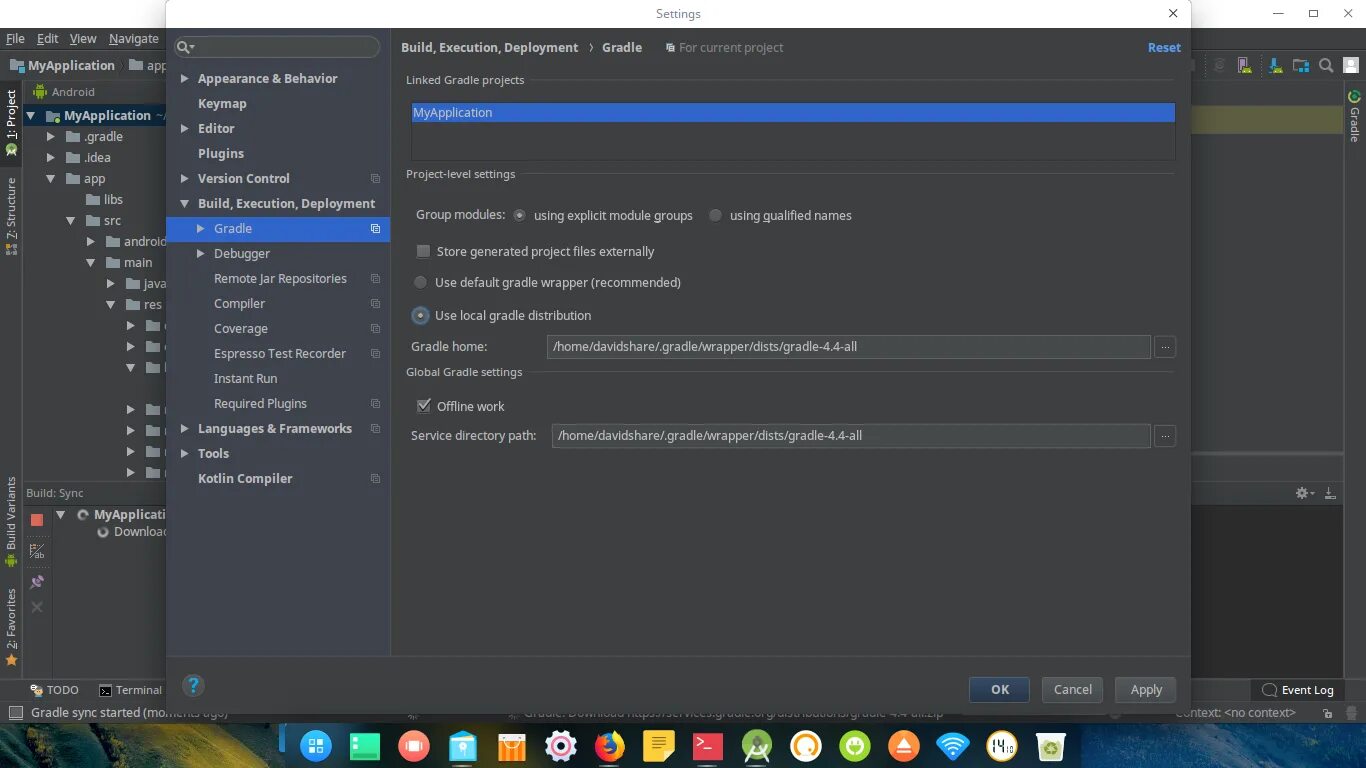This screenshot has height=768, width=1366.
Task: Click the status bar tool-window toggle square
Action: pos(15,713)
